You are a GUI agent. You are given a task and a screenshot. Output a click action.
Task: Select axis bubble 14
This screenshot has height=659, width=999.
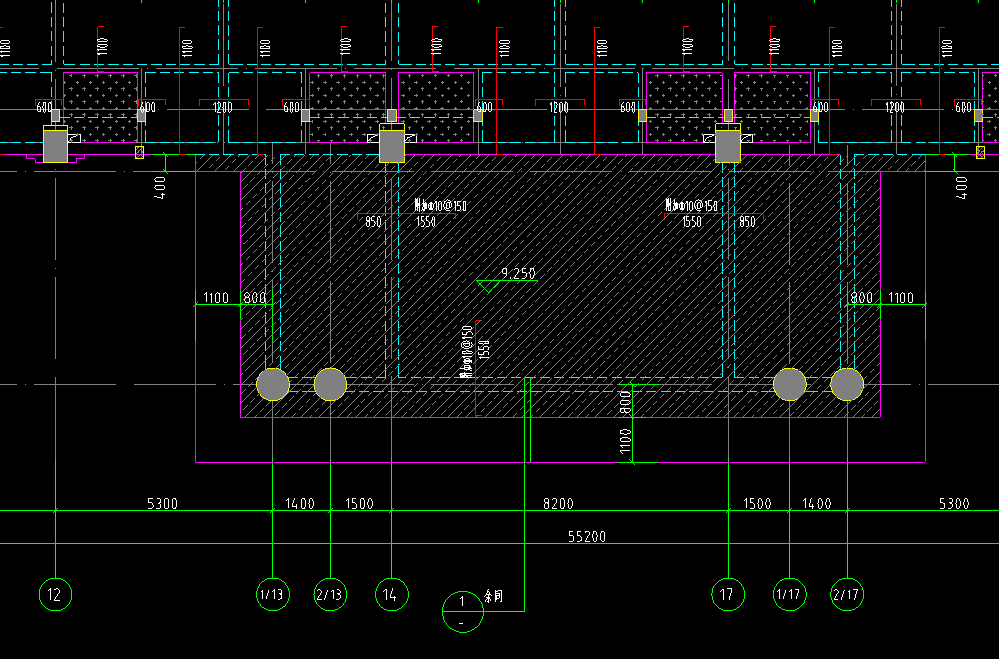[x=391, y=595]
